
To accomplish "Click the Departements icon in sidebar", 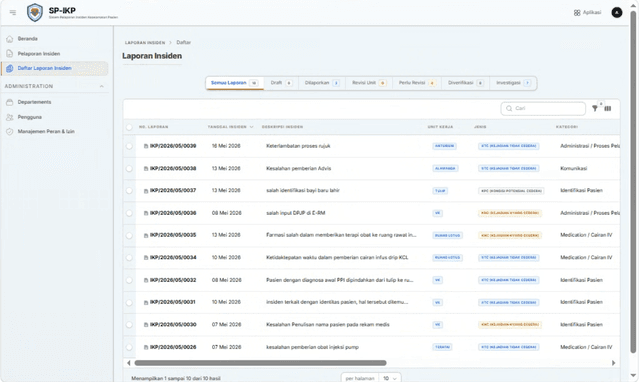I will 10,102.
